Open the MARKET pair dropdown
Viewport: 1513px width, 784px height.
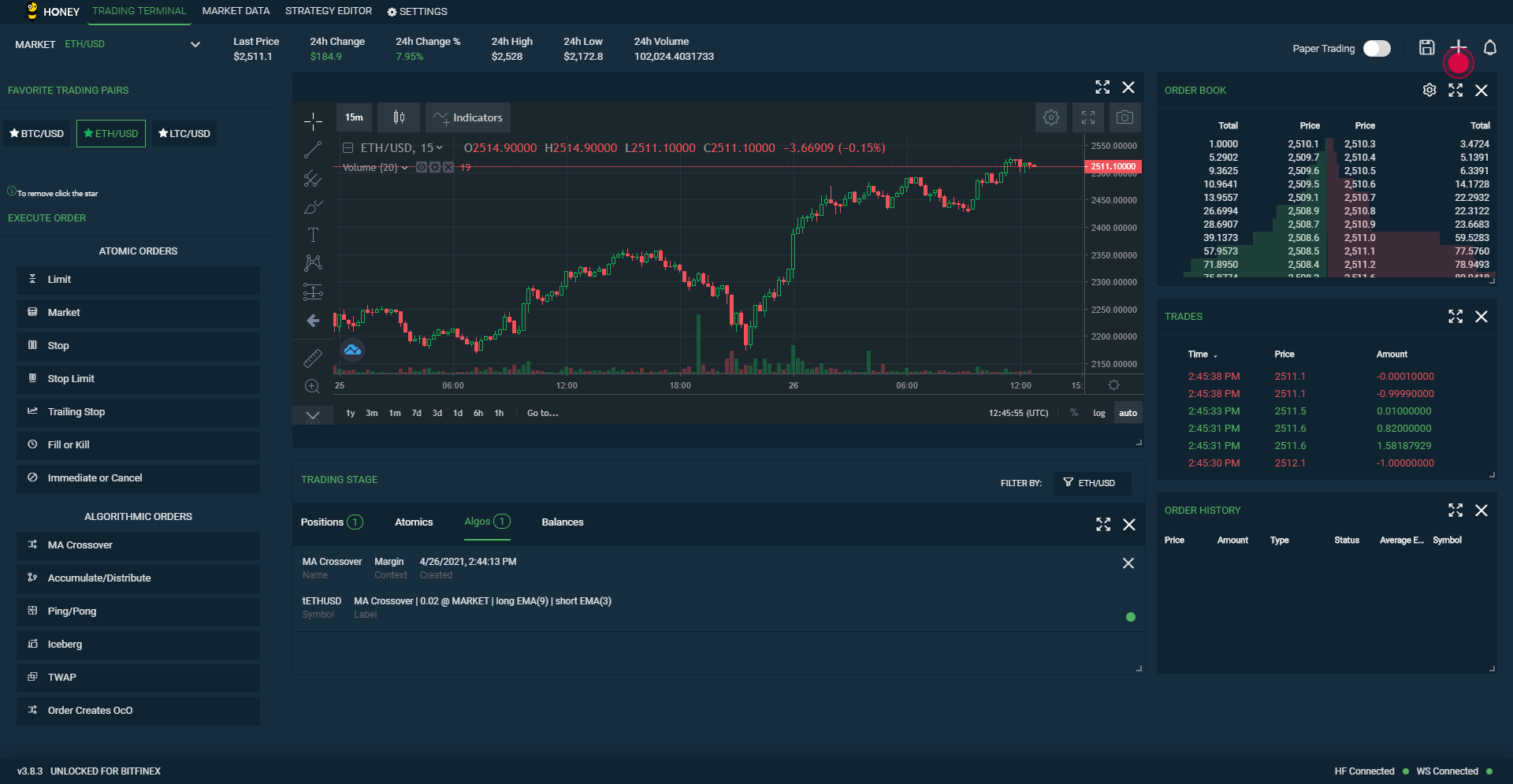pyautogui.click(x=195, y=44)
